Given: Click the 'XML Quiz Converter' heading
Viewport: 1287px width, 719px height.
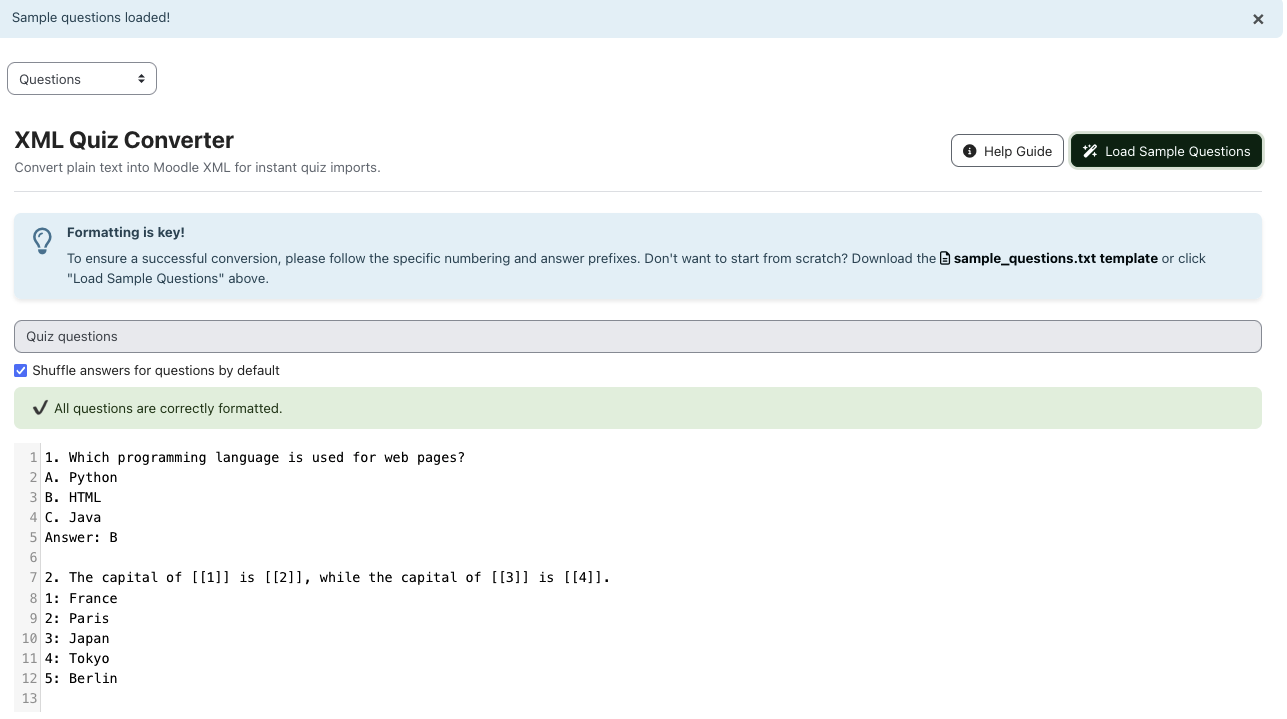Looking at the screenshot, I should click(x=124, y=140).
